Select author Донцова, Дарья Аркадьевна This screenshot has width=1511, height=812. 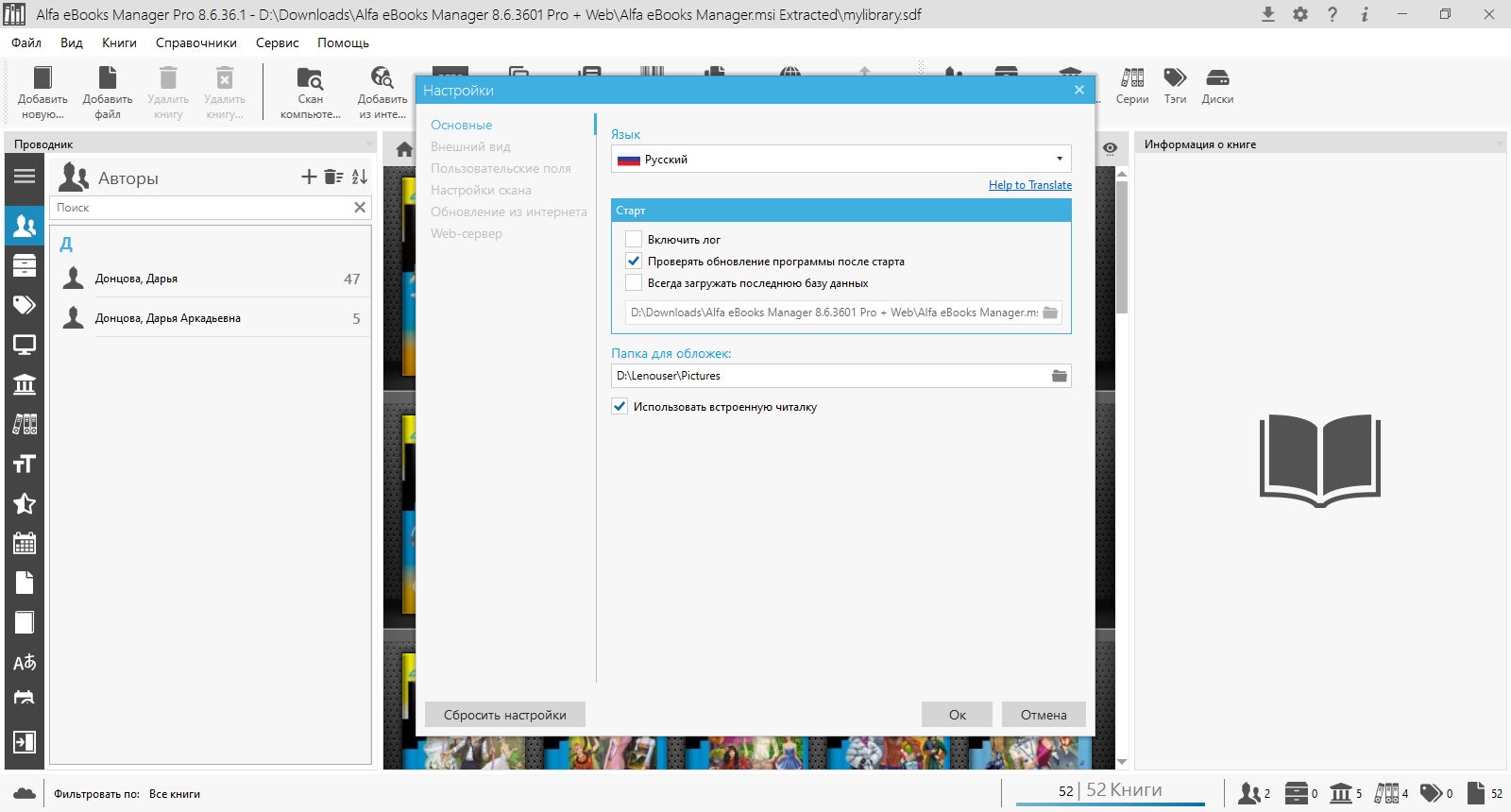[210, 318]
